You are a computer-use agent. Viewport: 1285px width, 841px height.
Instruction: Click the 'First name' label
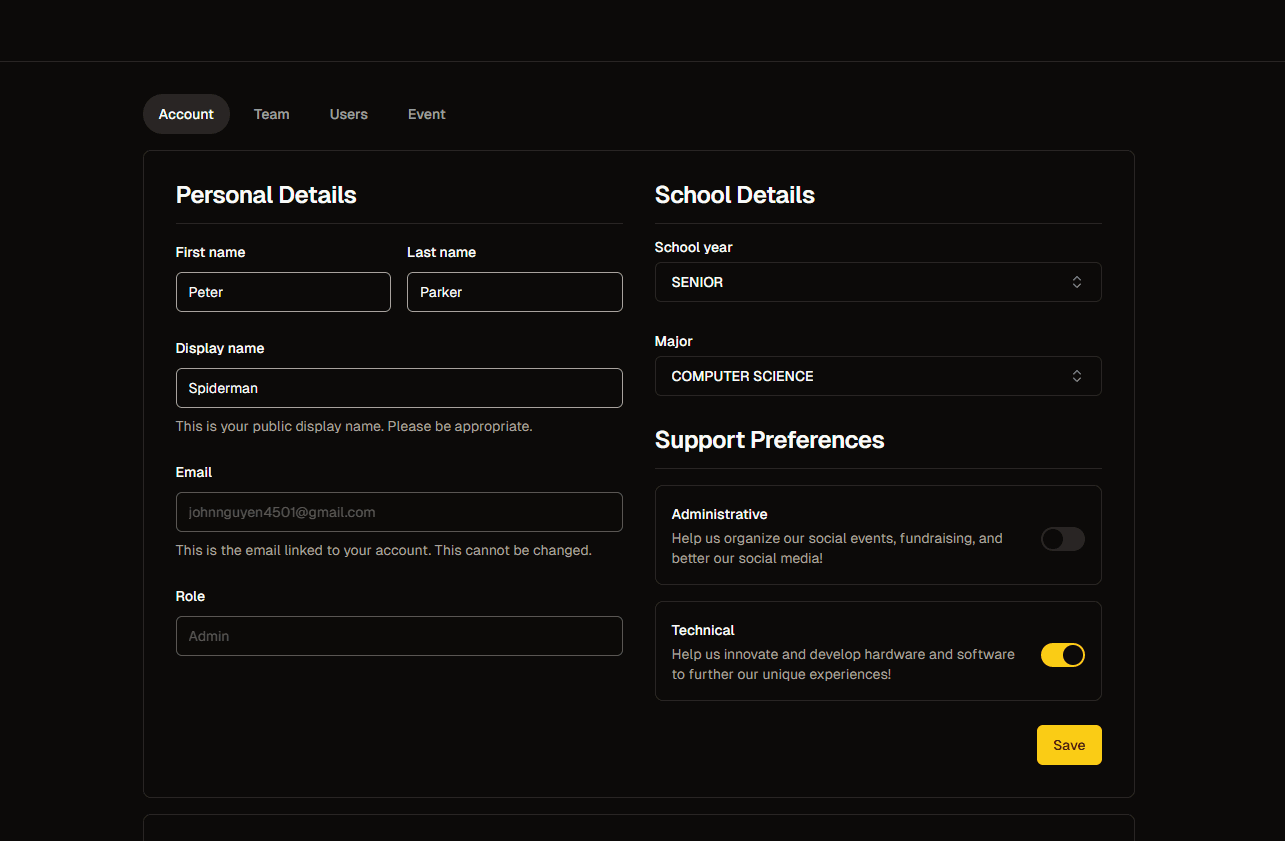pyautogui.click(x=210, y=252)
